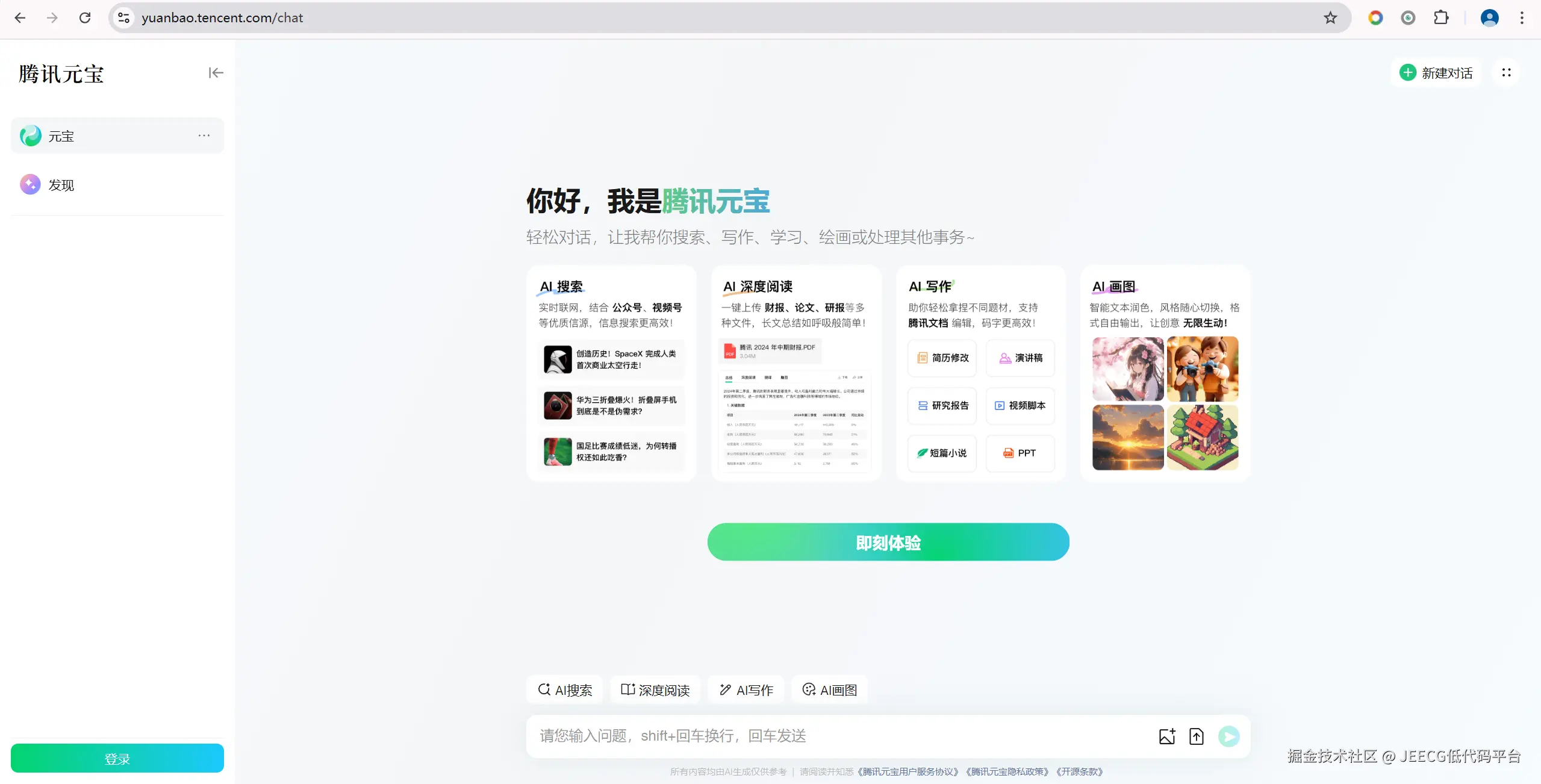Open the four-dot grid menu at top right
The width and height of the screenshot is (1541, 784).
pos(1506,73)
